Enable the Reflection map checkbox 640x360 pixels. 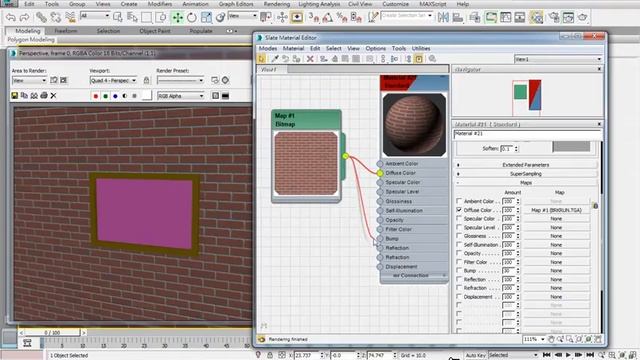pos(459,279)
